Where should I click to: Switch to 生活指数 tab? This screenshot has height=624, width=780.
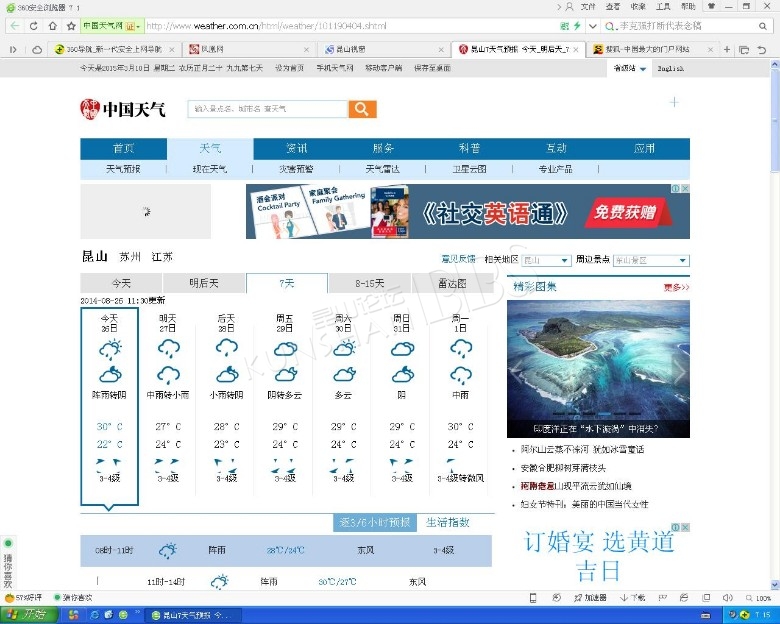point(447,522)
